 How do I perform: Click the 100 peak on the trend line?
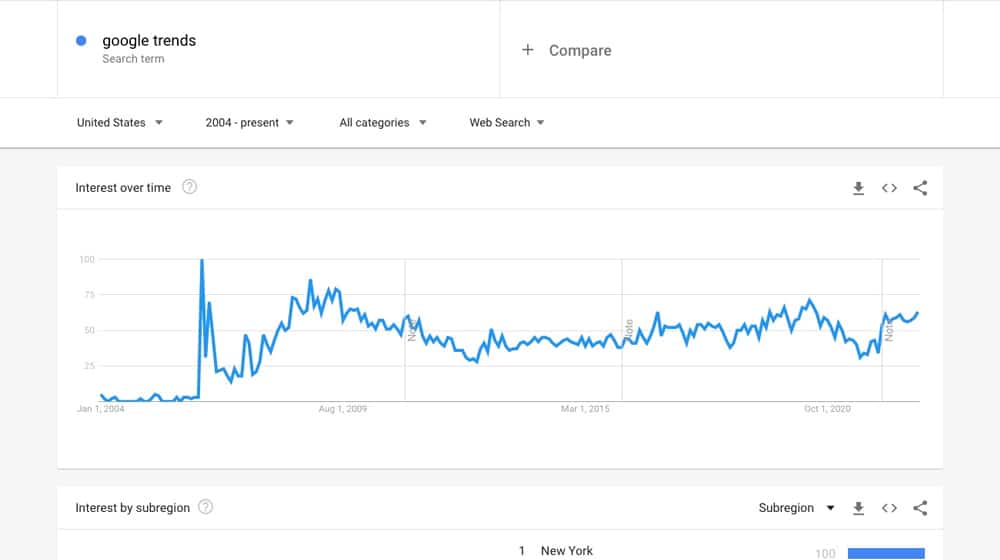click(202, 260)
